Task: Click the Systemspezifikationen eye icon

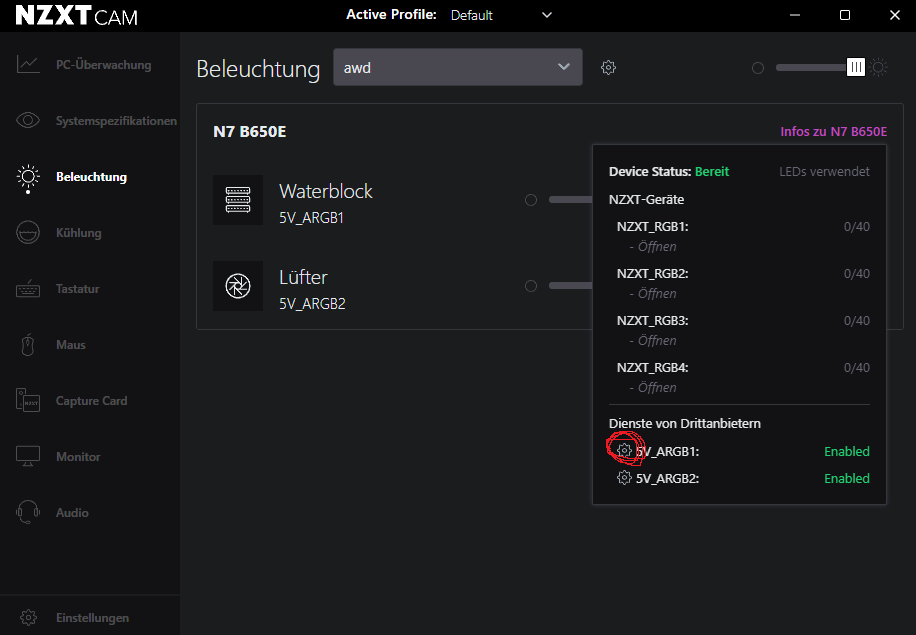Action: tap(27, 120)
